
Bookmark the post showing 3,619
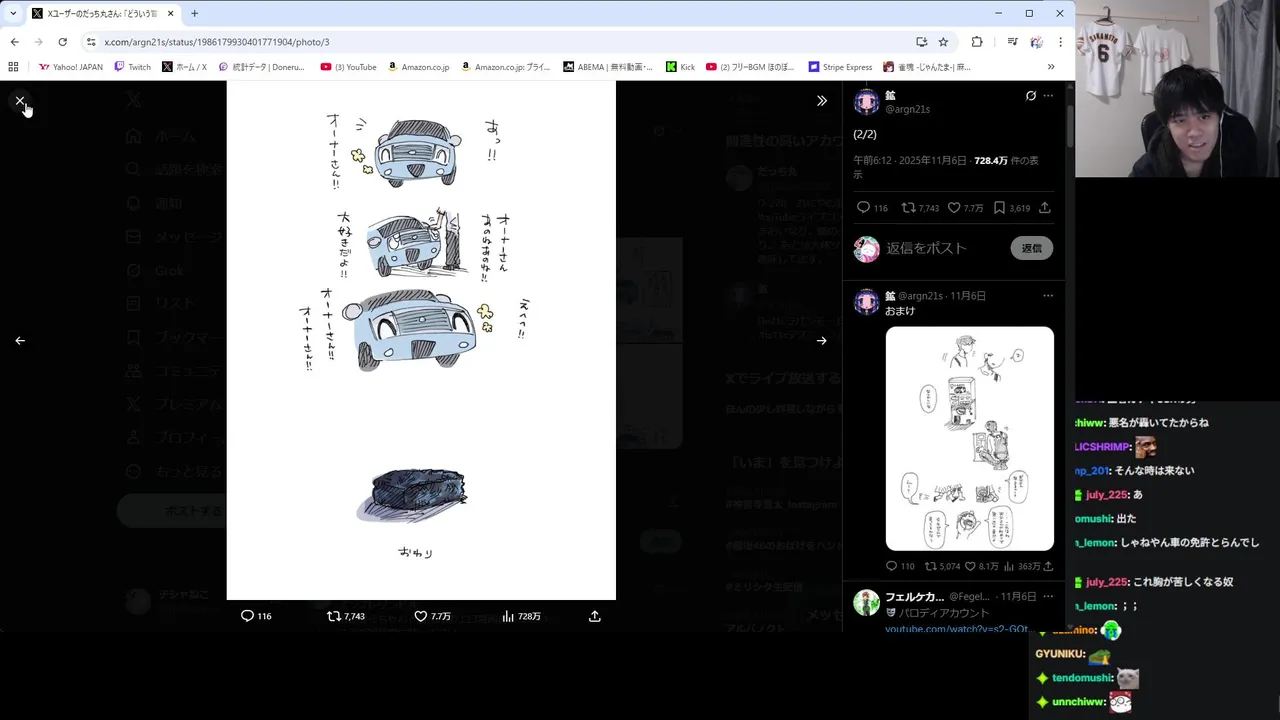coord(1012,208)
